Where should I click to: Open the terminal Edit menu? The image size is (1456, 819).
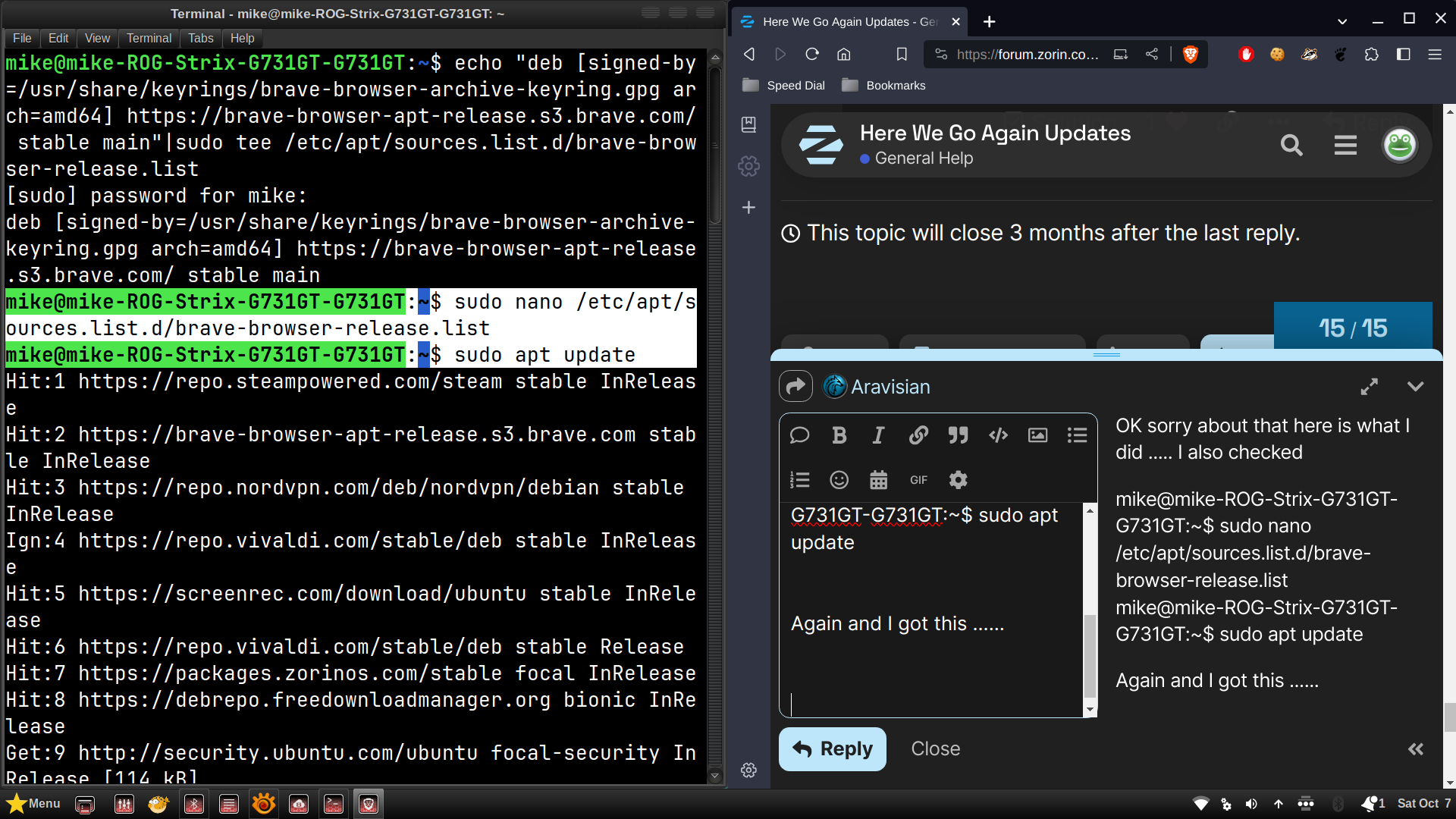click(x=58, y=38)
